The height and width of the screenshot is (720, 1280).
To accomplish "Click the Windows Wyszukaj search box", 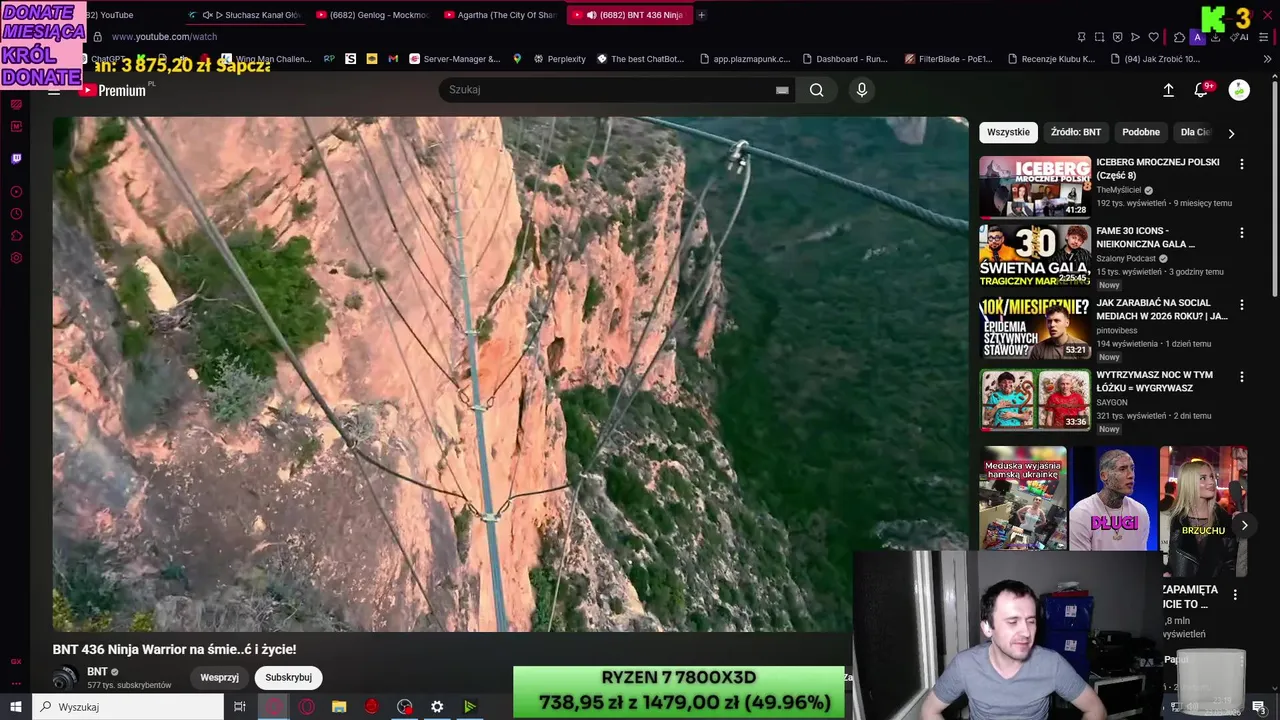I will click(128, 707).
